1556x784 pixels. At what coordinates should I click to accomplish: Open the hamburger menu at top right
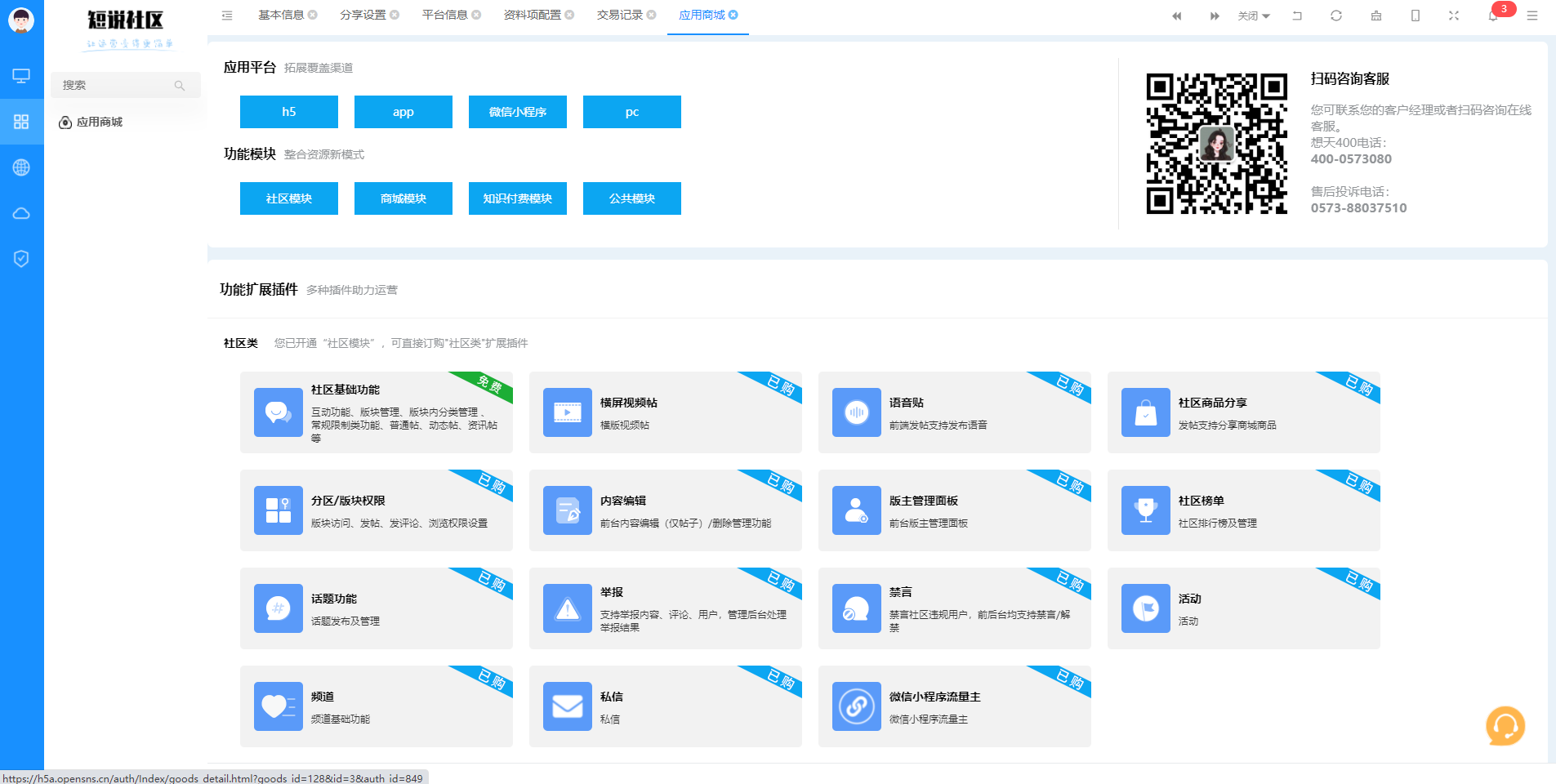tap(1532, 16)
